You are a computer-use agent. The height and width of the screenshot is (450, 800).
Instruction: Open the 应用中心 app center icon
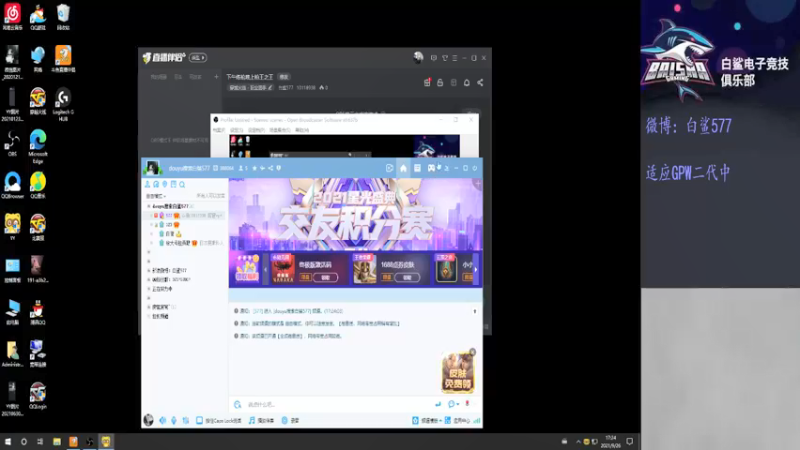[447, 420]
